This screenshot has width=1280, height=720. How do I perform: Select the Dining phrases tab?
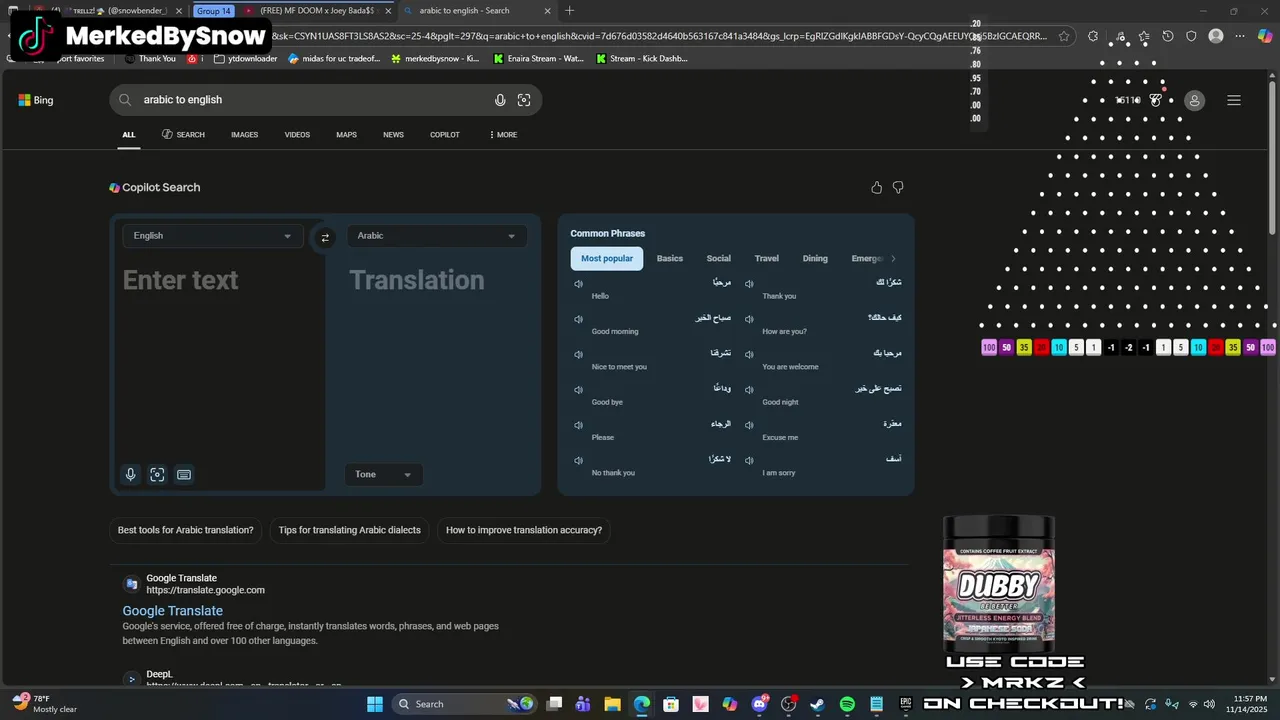pyautogui.click(x=815, y=258)
